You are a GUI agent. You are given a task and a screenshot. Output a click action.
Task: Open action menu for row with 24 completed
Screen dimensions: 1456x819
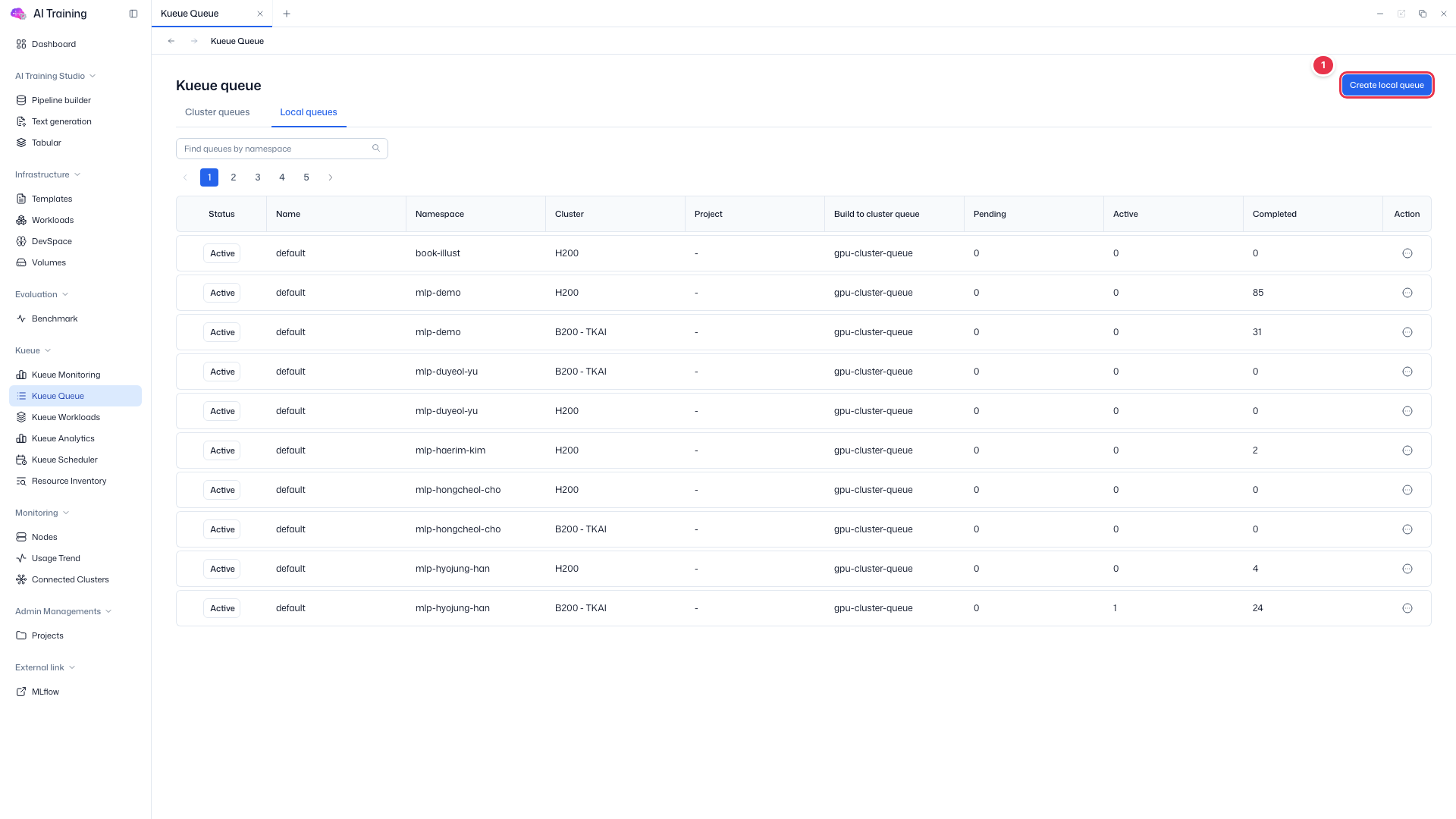(1407, 608)
